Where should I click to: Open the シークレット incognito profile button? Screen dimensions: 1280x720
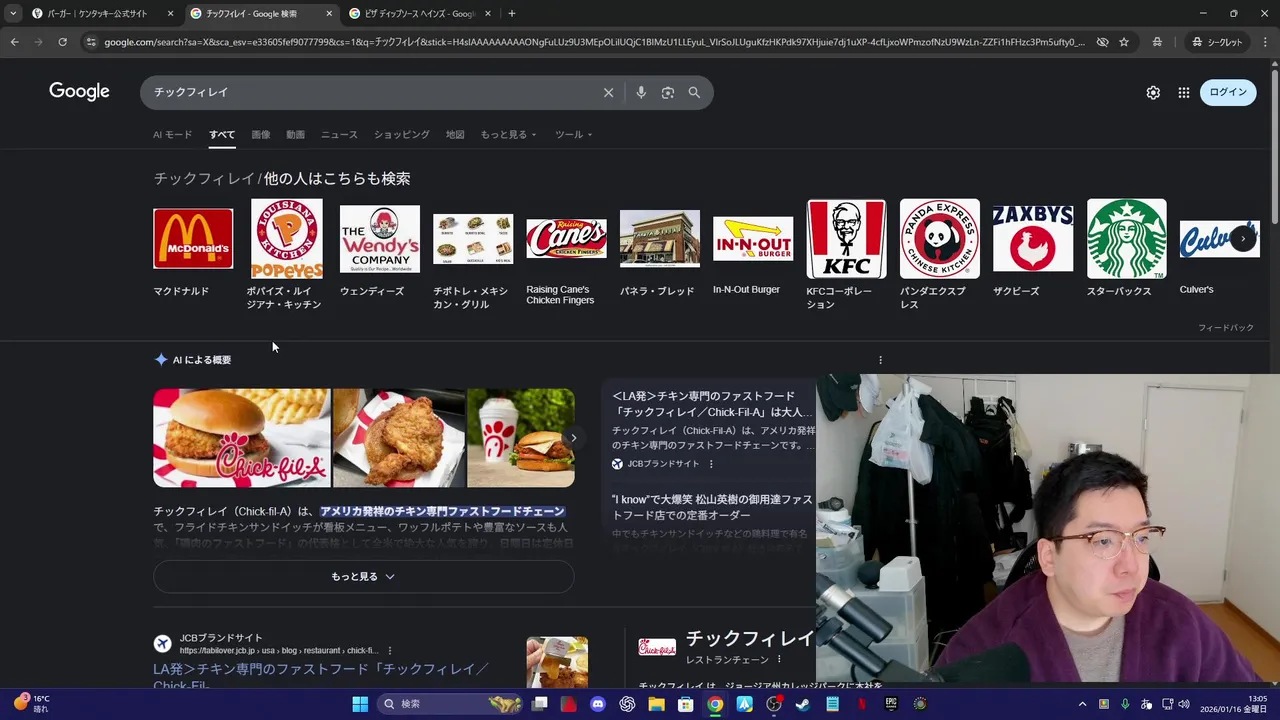coord(1218,42)
